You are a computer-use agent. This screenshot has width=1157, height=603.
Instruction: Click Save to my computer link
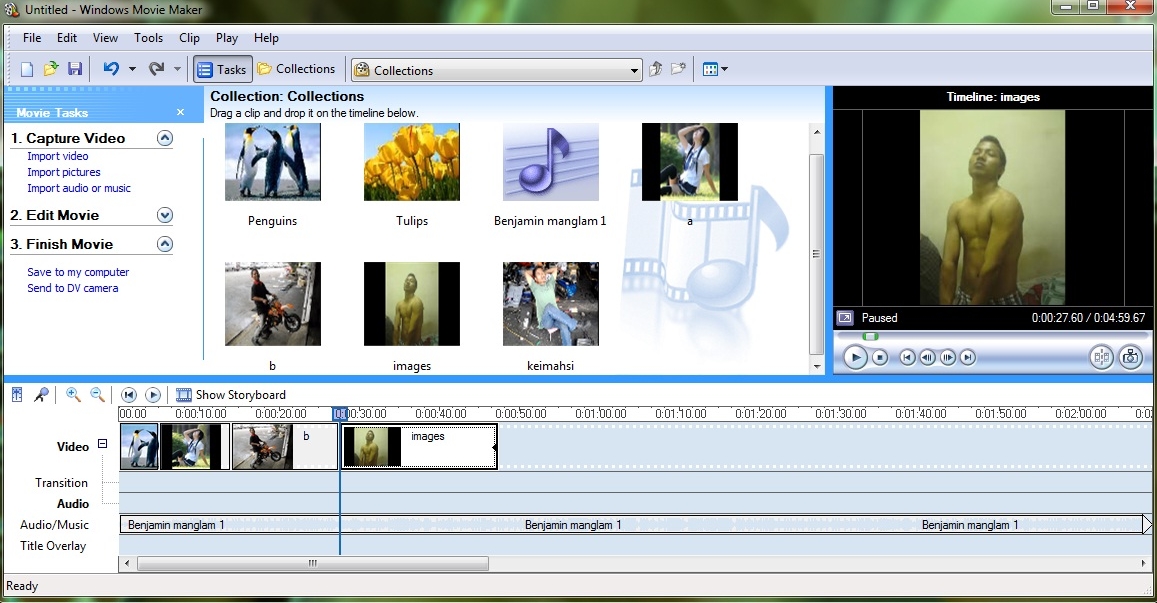(78, 272)
